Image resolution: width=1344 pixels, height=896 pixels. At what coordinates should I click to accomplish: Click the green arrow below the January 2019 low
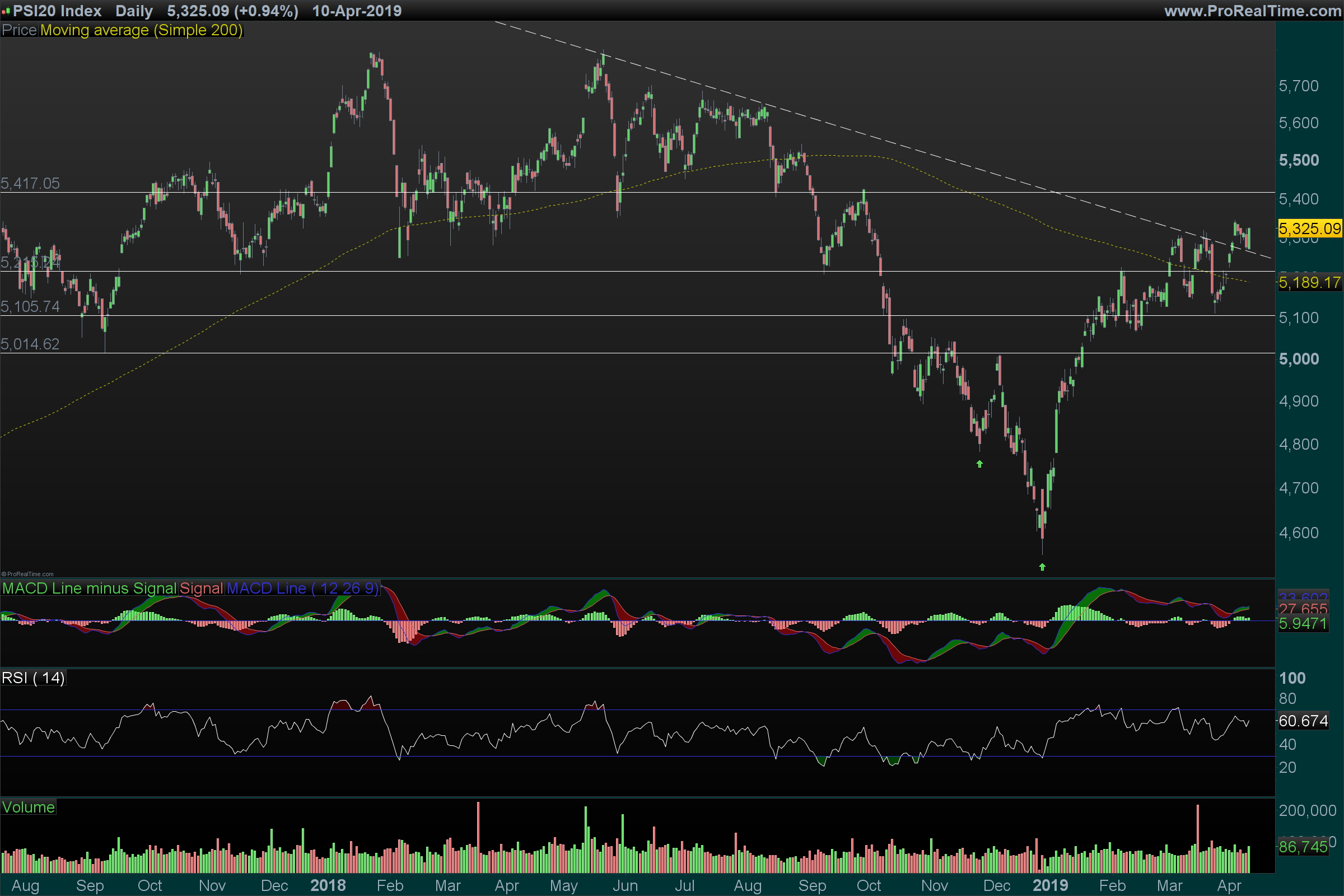[1042, 567]
